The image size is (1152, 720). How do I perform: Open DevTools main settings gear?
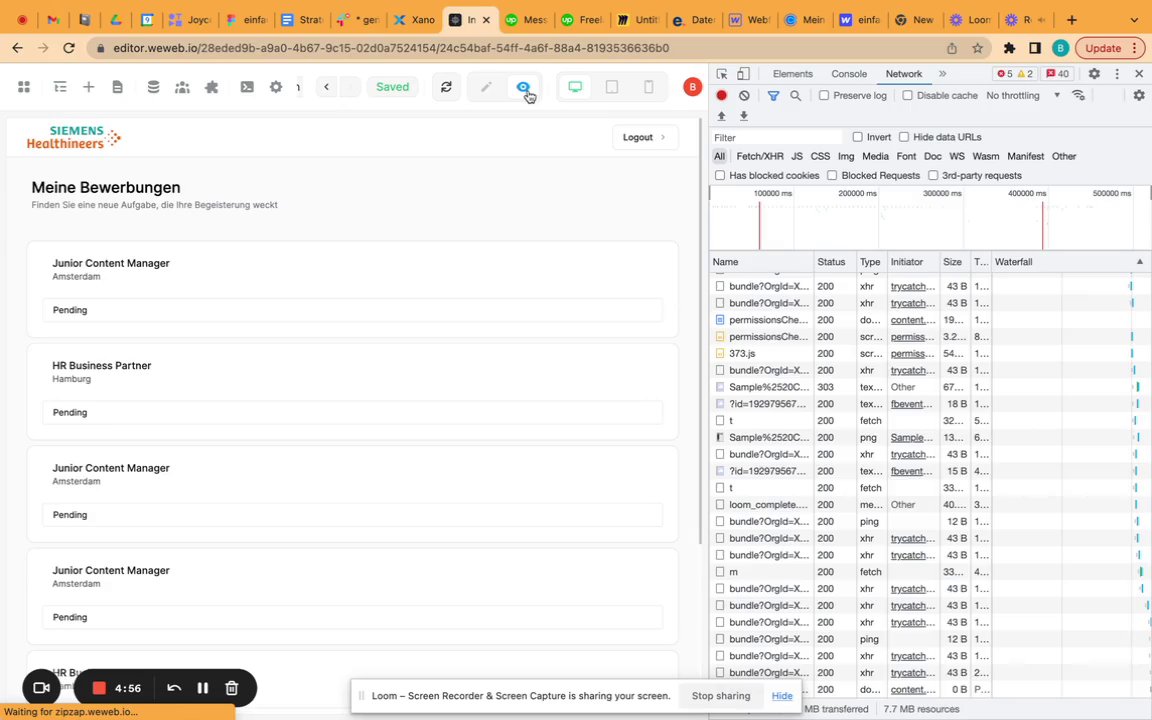click(x=1094, y=73)
